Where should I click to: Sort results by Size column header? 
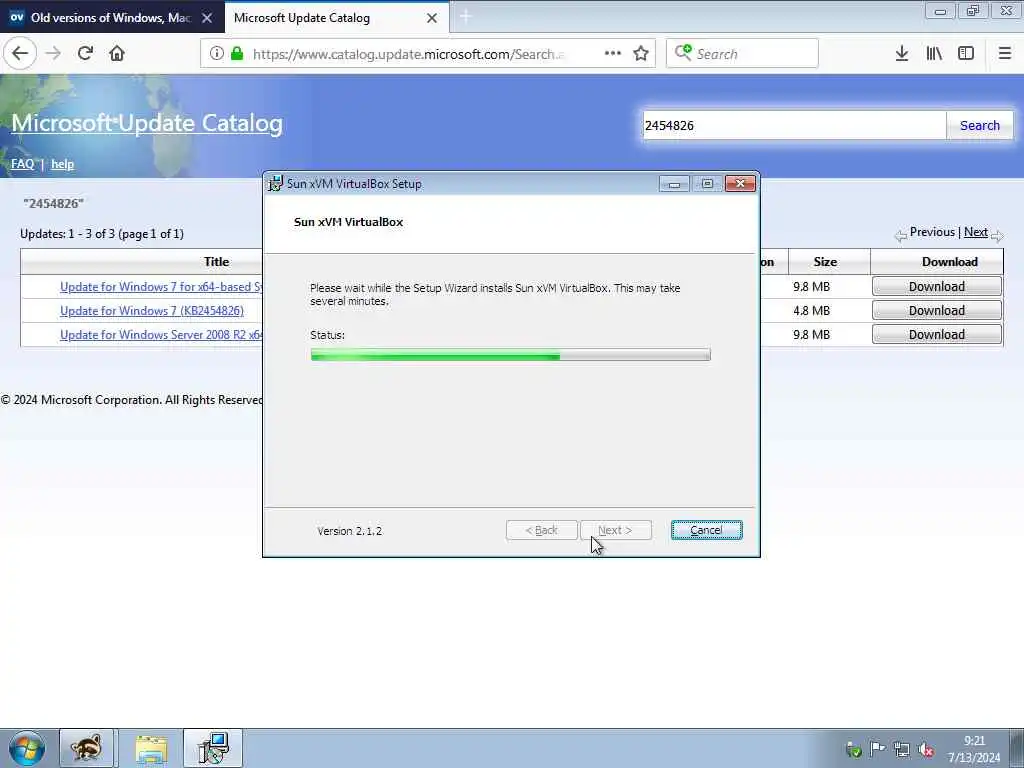[825, 262]
